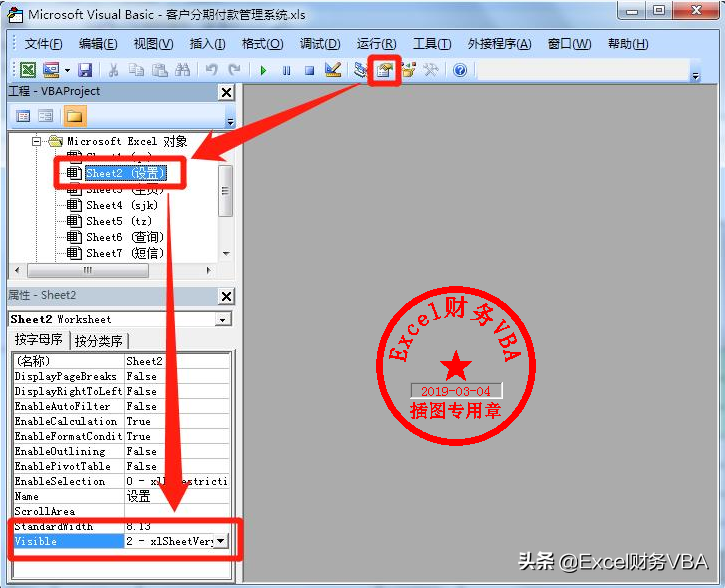Collapse the Microsoft Excel 对象 tree node
This screenshot has width=725, height=588.
pos(37,141)
